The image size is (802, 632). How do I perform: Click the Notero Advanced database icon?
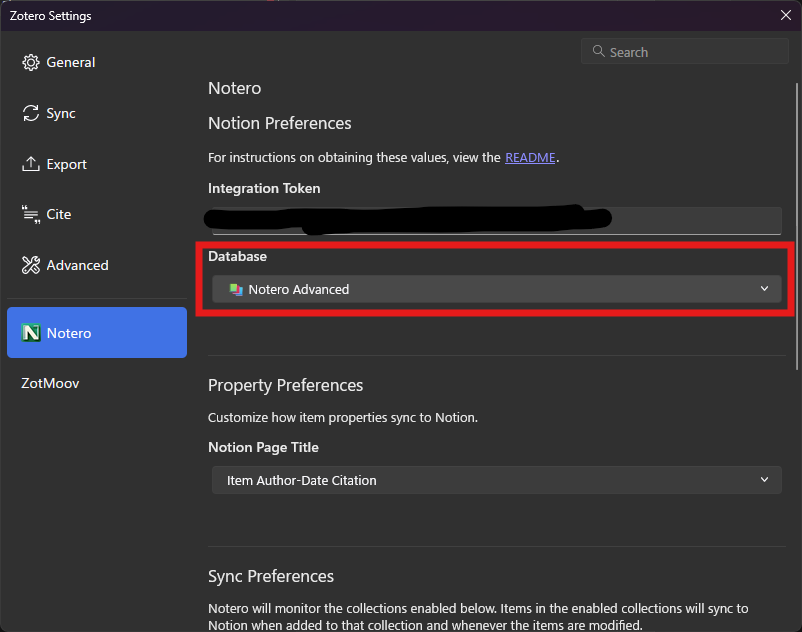(236, 289)
